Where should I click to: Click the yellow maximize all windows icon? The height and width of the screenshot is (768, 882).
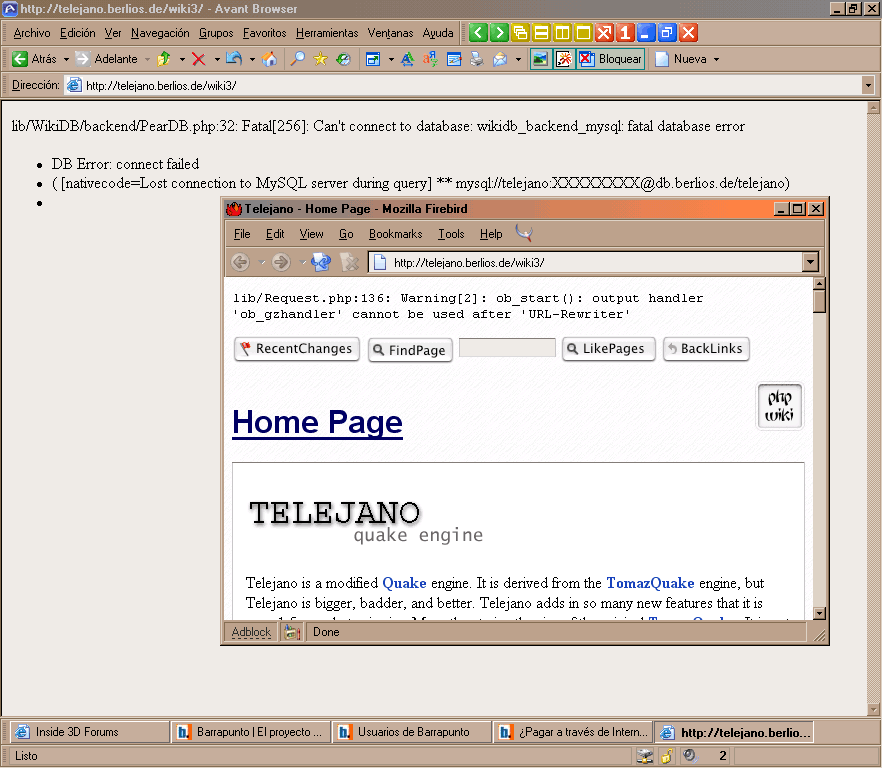click(x=583, y=33)
